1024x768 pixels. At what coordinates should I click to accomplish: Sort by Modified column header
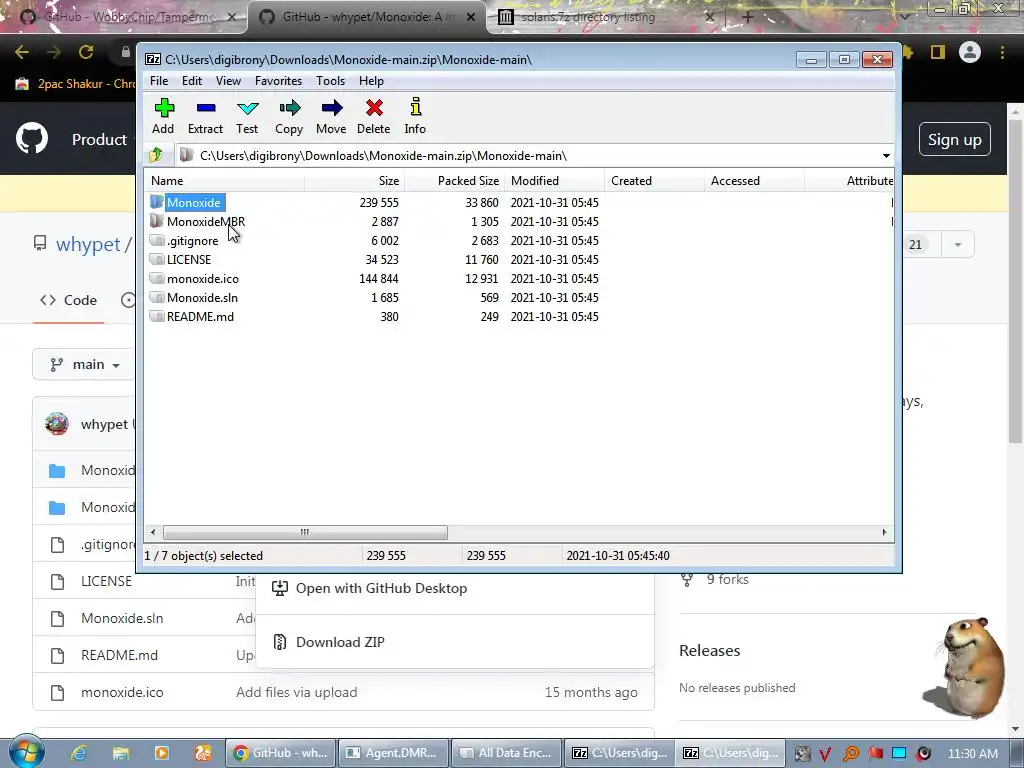554,181
